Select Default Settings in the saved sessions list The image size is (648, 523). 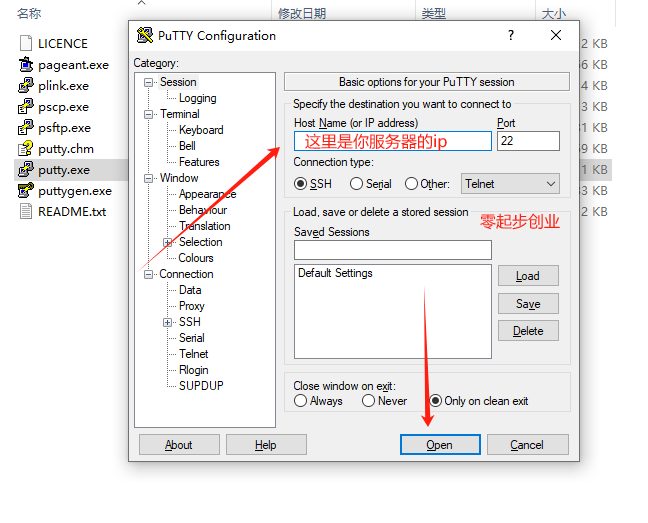click(x=335, y=273)
